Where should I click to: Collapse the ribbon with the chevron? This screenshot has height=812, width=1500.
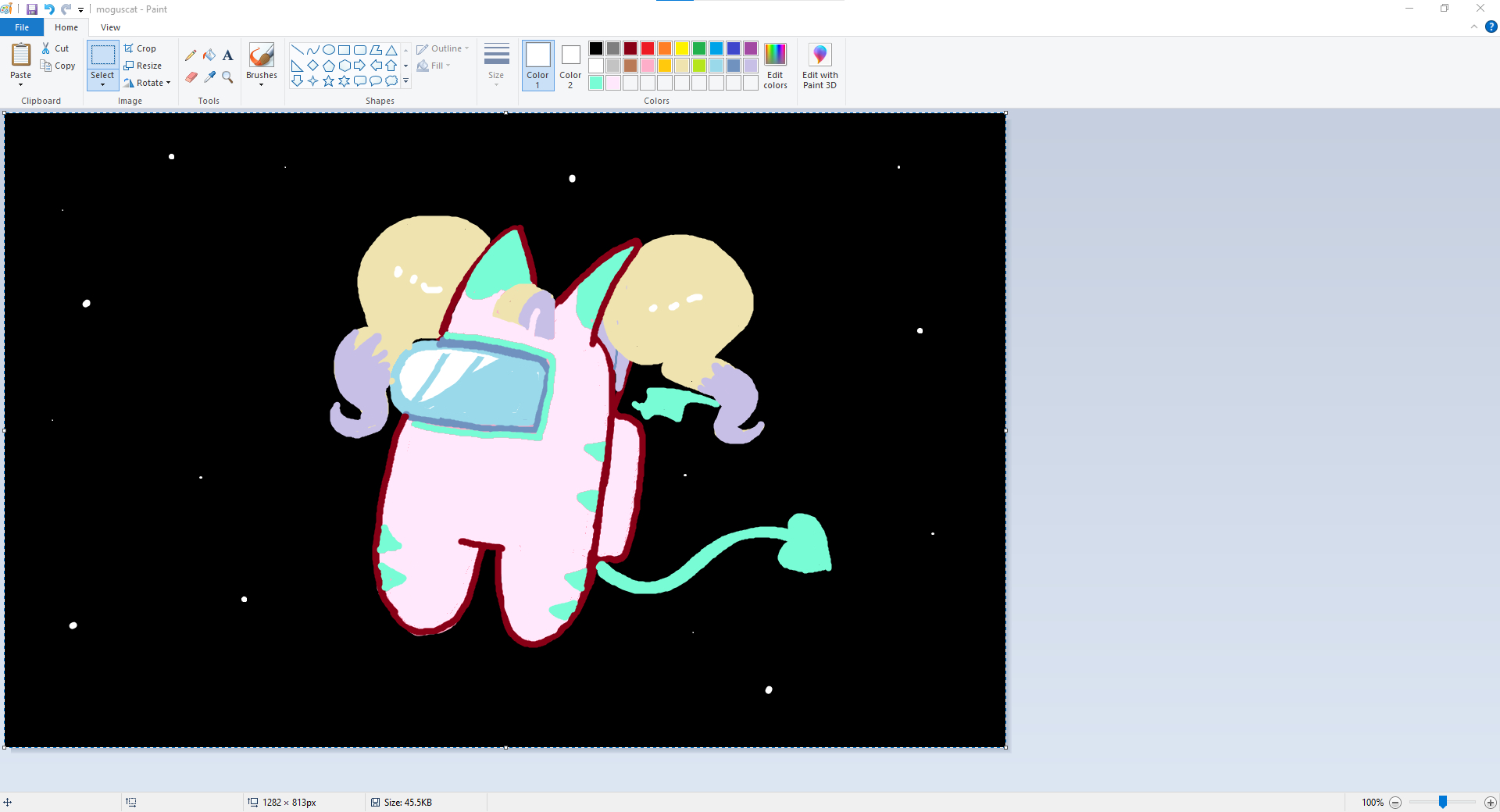(1474, 27)
